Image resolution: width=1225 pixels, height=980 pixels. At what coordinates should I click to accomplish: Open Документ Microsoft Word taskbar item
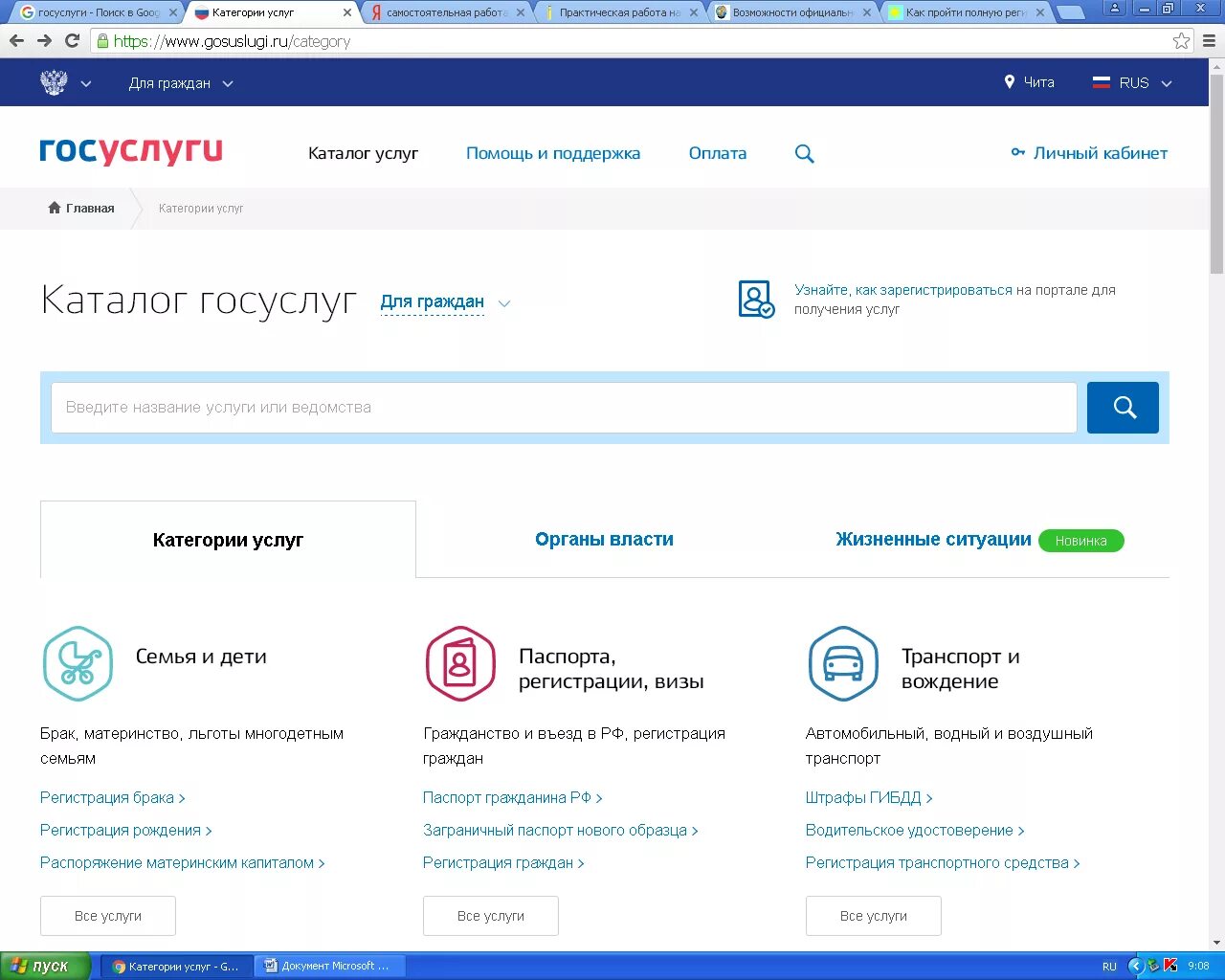click(x=330, y=966)
